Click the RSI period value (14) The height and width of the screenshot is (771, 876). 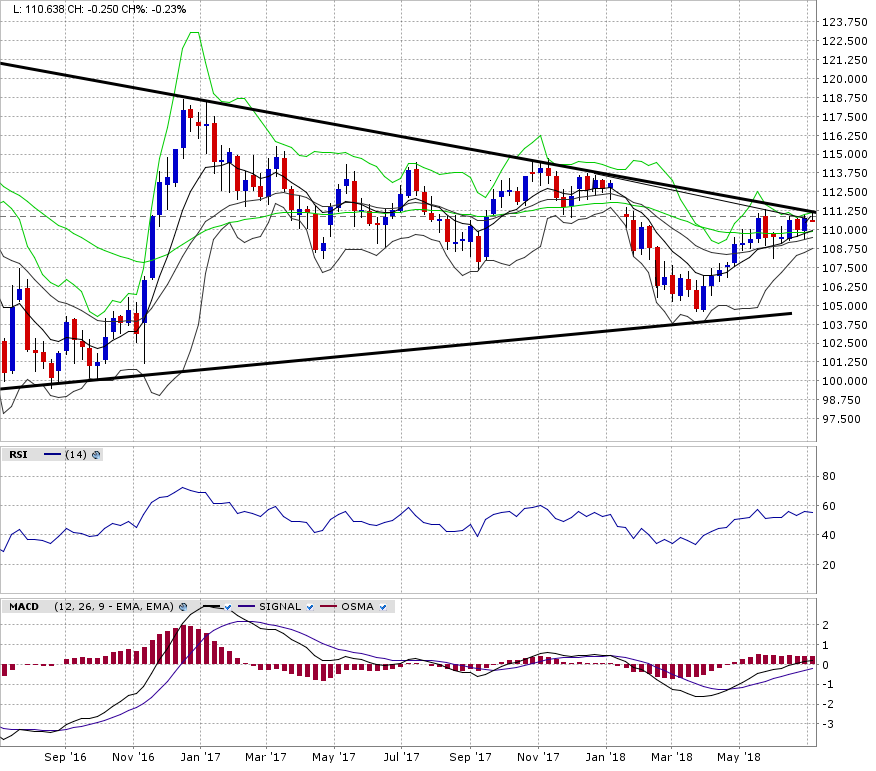click(x=76, y=455)
